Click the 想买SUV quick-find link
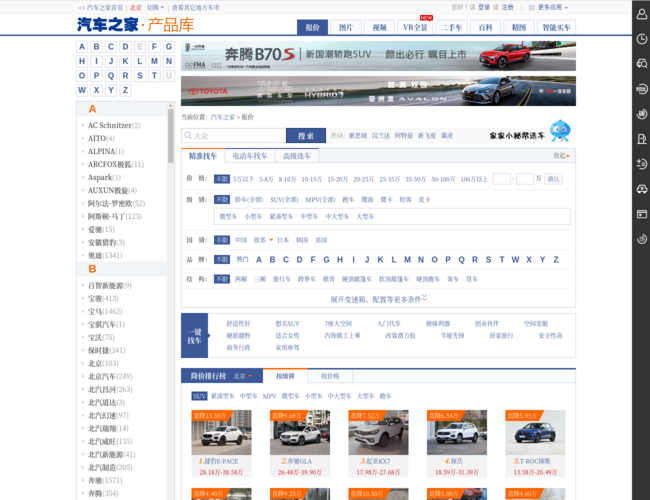The height and width of the screenshot is (500, 650). 287,323
